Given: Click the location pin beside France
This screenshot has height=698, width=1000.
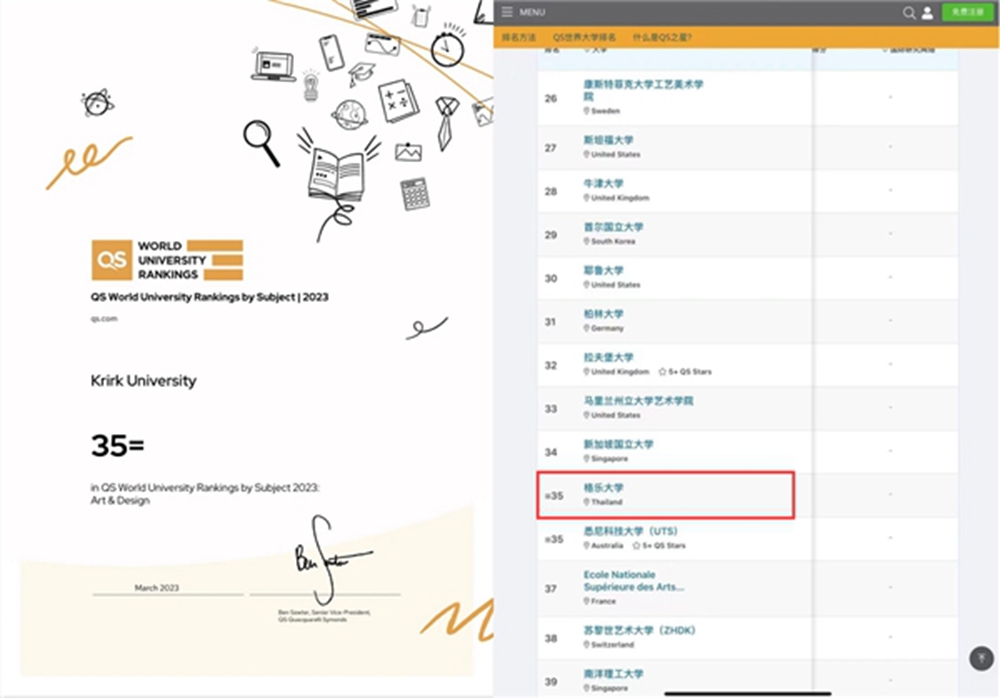Looking at the screenshot, I should 587,601.
